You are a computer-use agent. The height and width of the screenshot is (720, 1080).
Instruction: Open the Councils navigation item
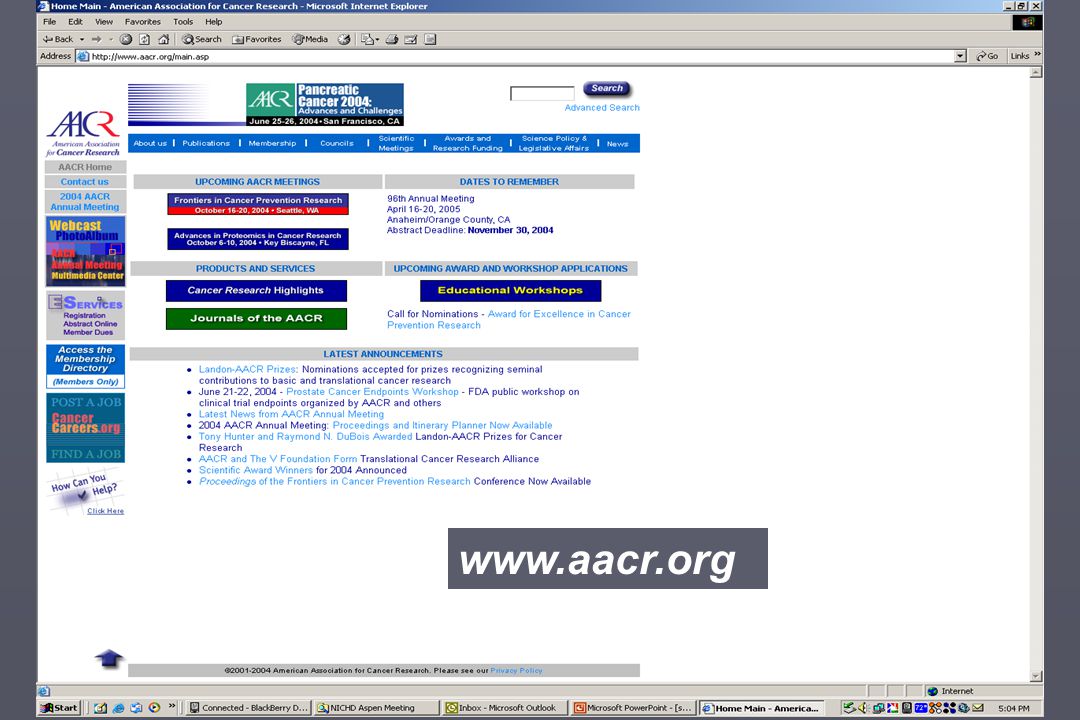[337, 143]
